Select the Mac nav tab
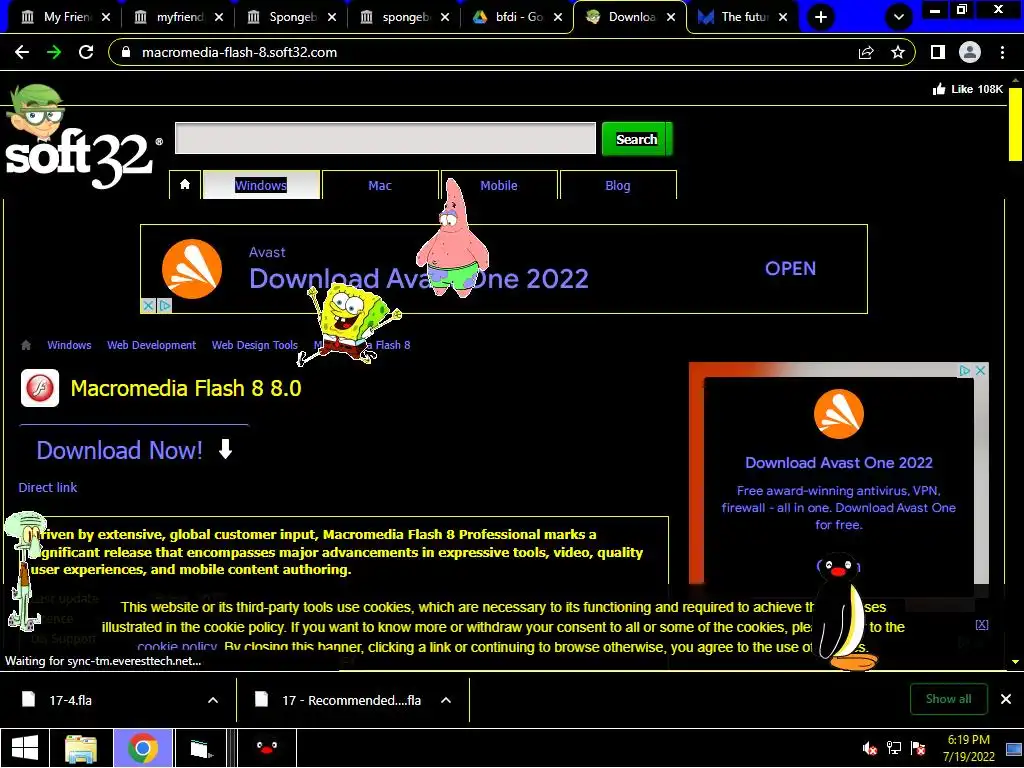This screenshot has width=1024, height=768. (380, 185)
